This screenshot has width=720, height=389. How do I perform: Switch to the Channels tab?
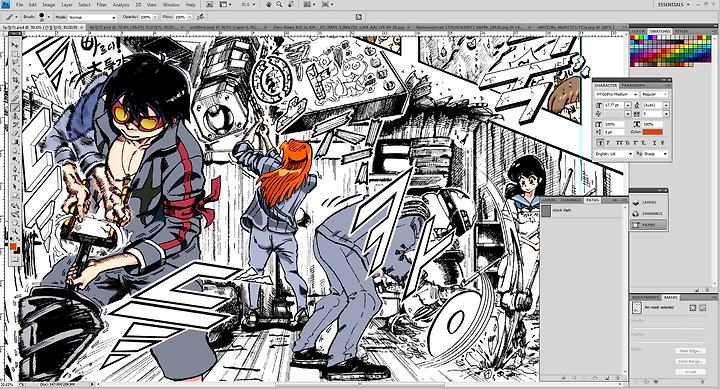click(x=571, y=200)
